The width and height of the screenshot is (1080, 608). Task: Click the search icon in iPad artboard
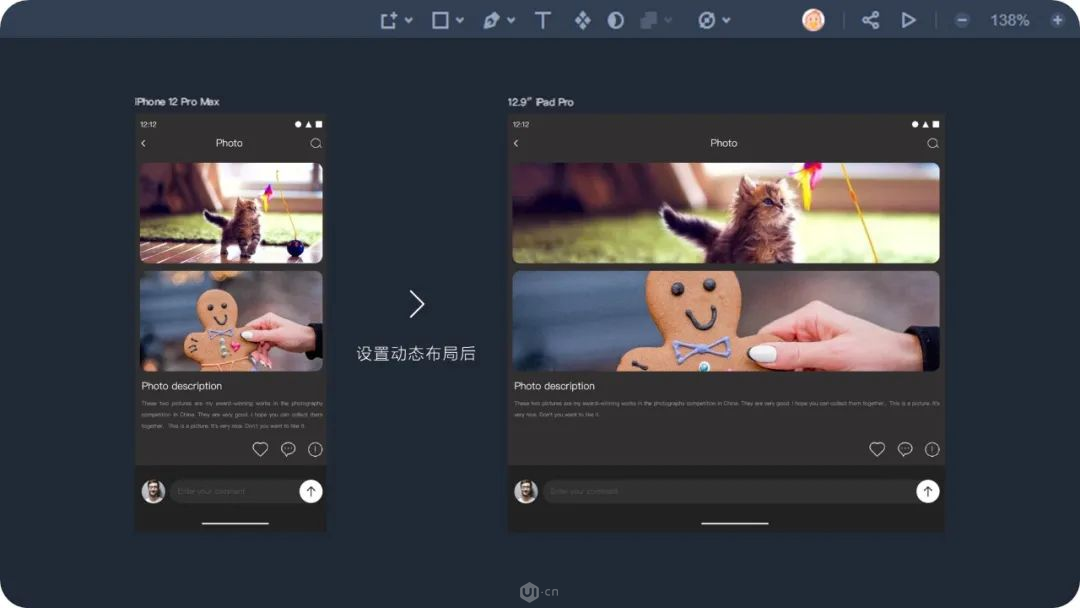(x=933, y=143)
